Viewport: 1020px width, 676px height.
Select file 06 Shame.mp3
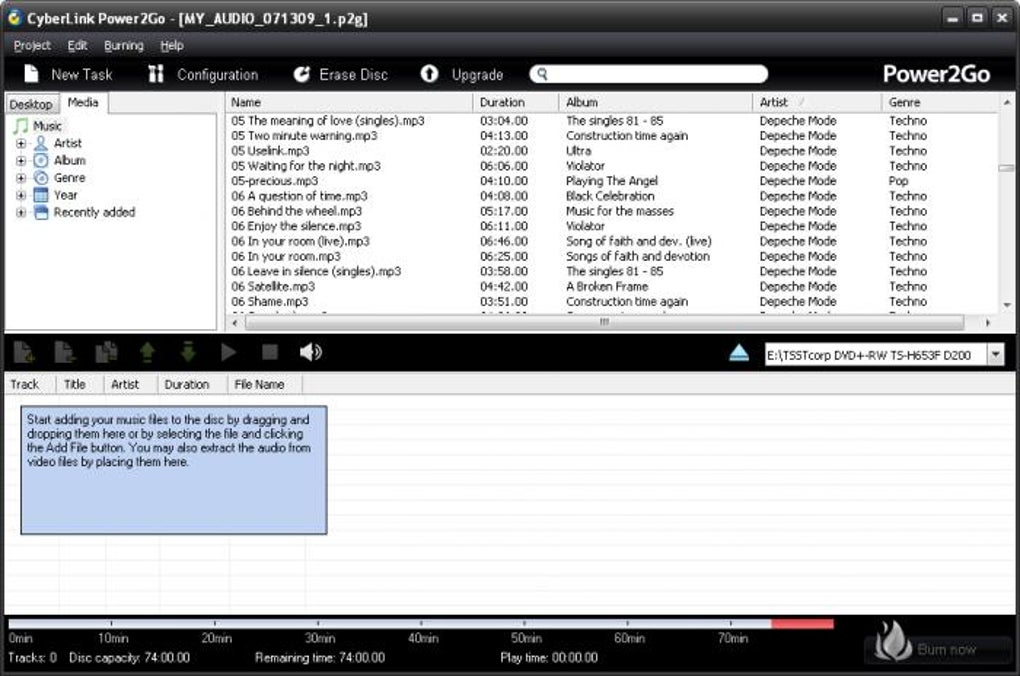coord(269,301)
